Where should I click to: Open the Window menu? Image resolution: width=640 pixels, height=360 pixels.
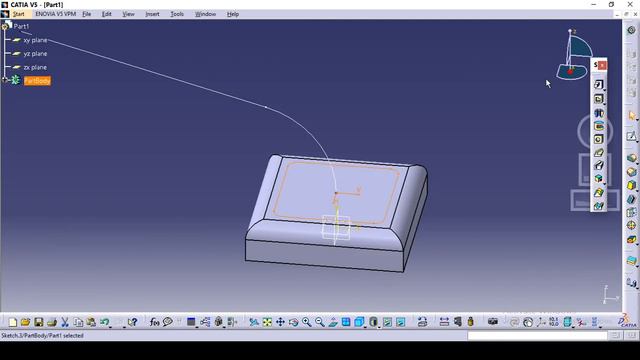point(205,14)
